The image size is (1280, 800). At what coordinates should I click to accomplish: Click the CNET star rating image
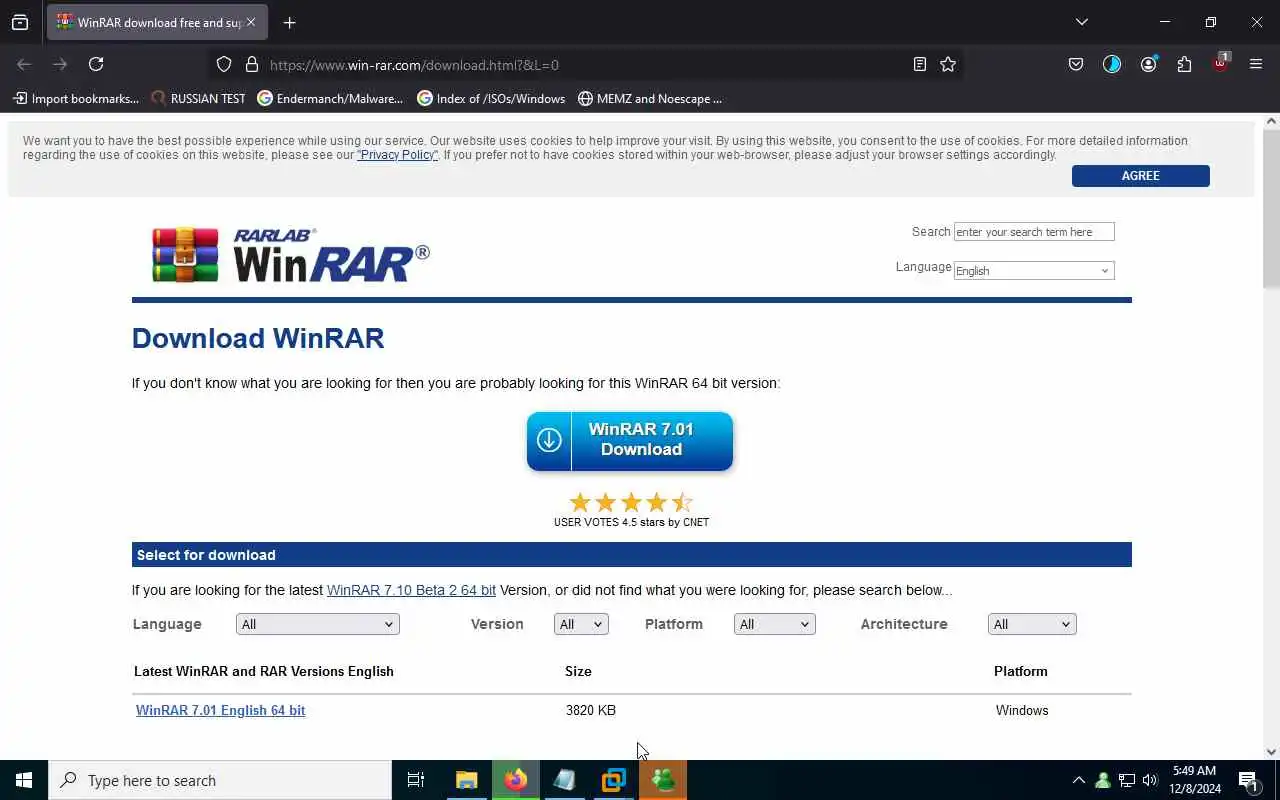[631, 502]
